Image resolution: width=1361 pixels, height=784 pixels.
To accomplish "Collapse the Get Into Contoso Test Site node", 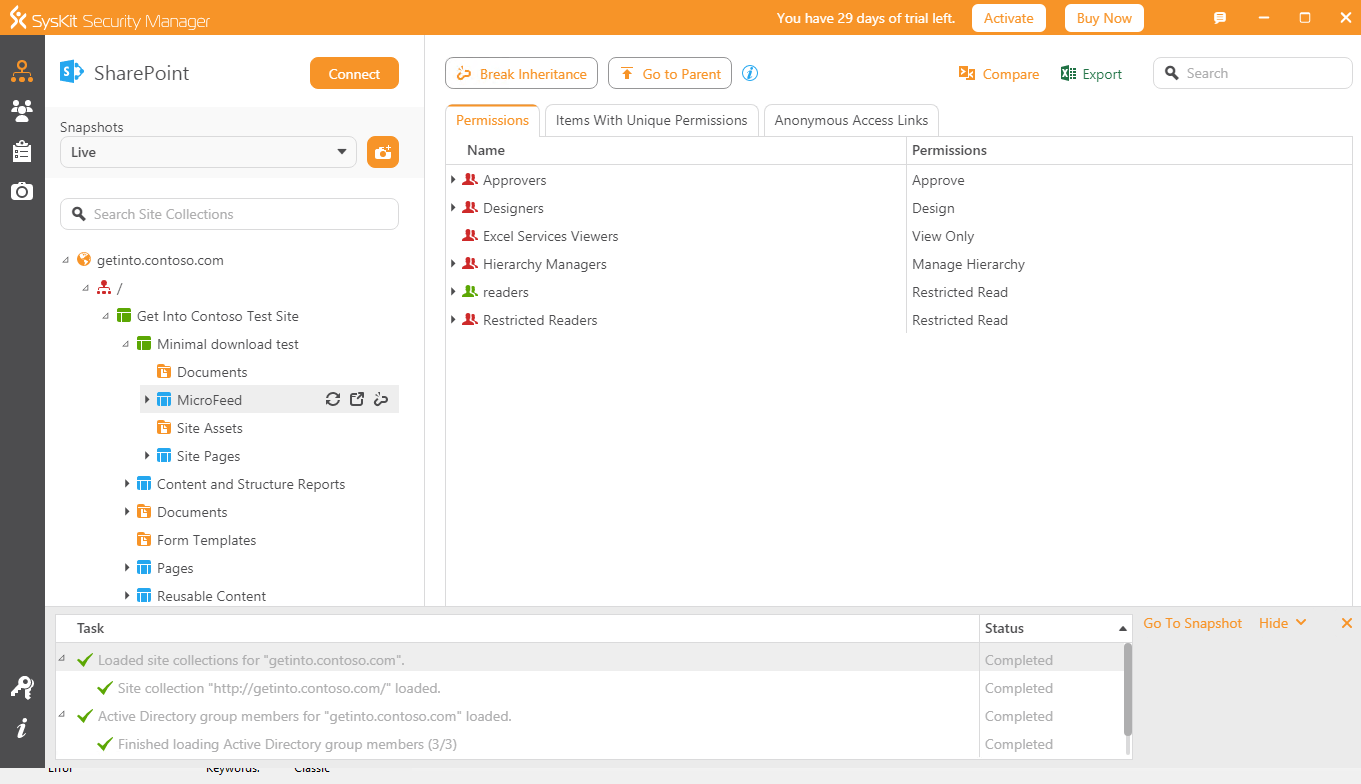I will [x=106, y=316].
